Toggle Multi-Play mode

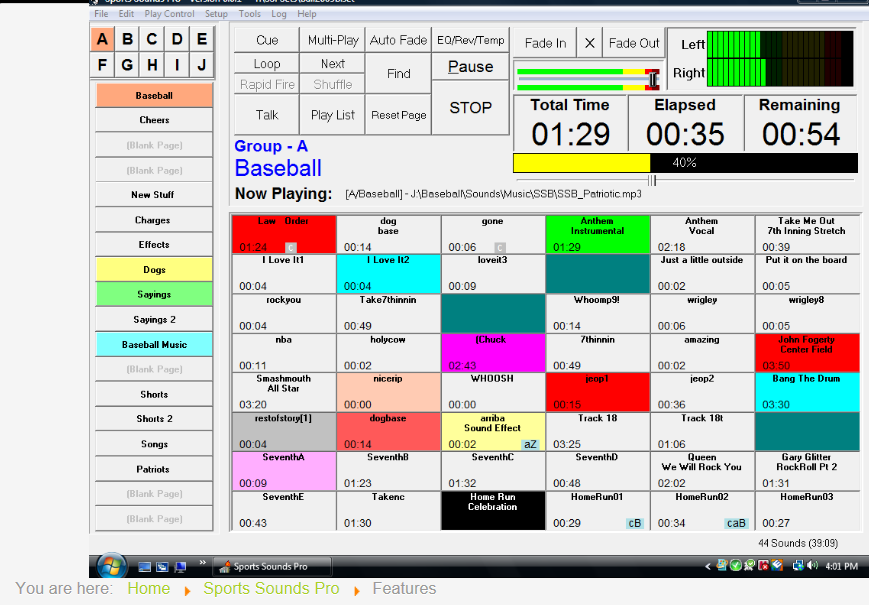click(x=333, y=40)
